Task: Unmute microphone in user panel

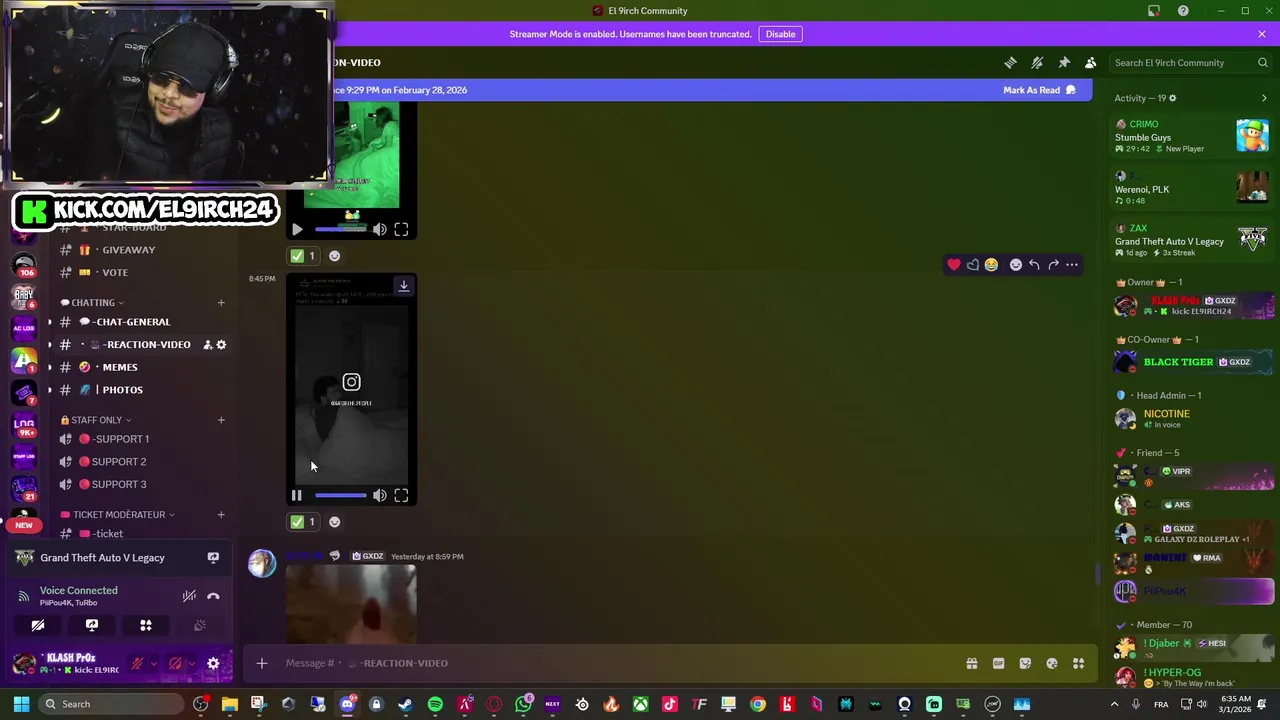Action: [x=138, y=663]
